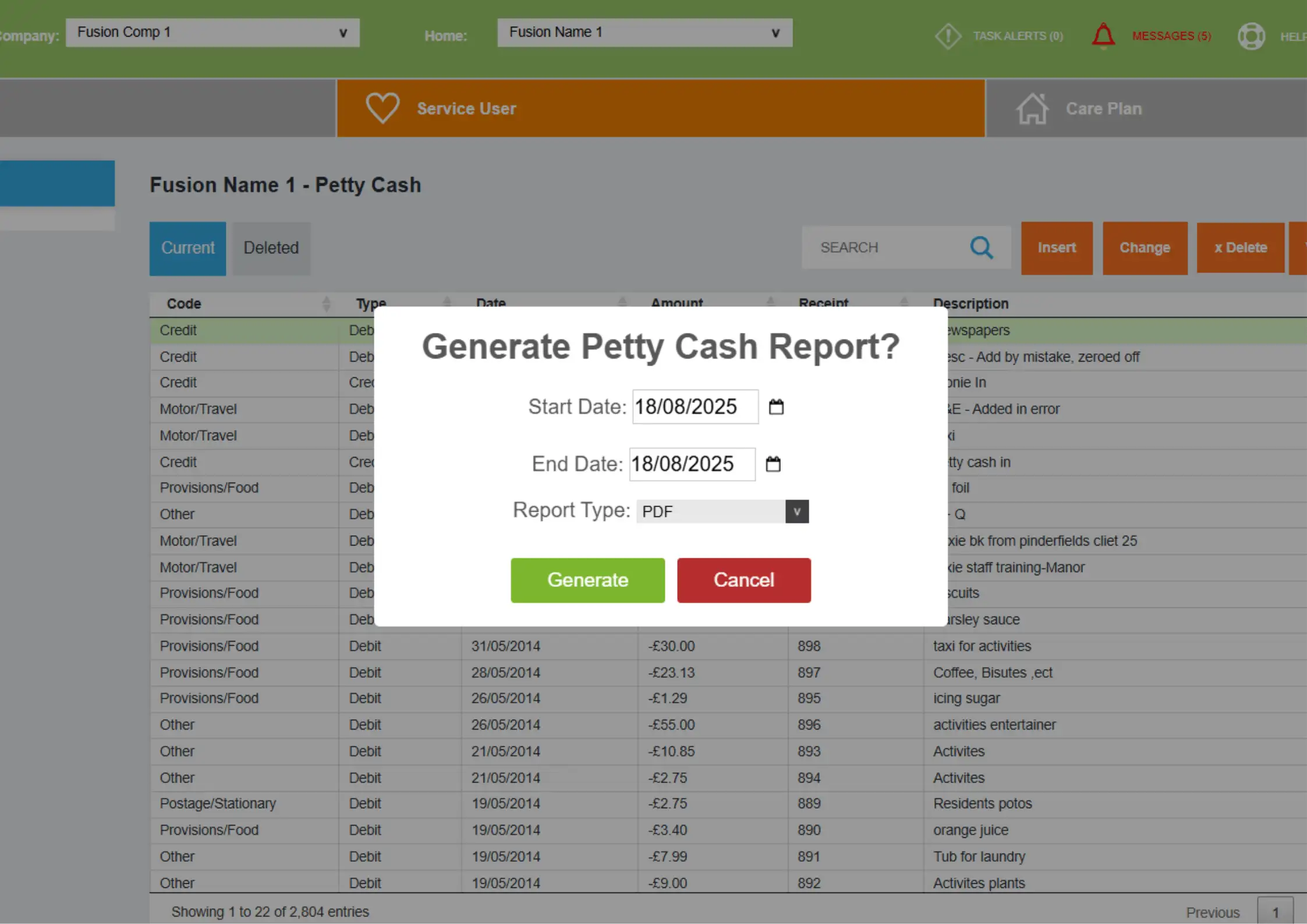This screenshot has width=1307, height=924.
Task: Click the Help icon in the header
Action: (1252, 36)
